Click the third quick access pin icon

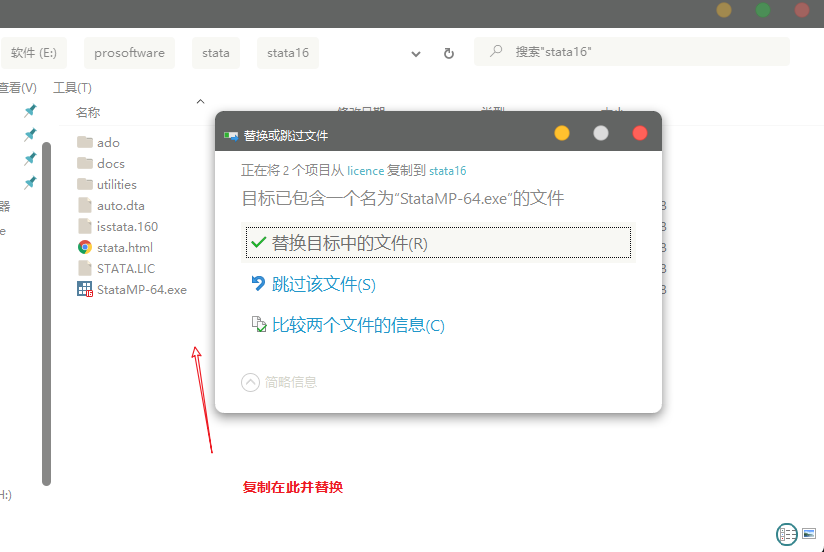pyautogui.click(x=30, y=158)
